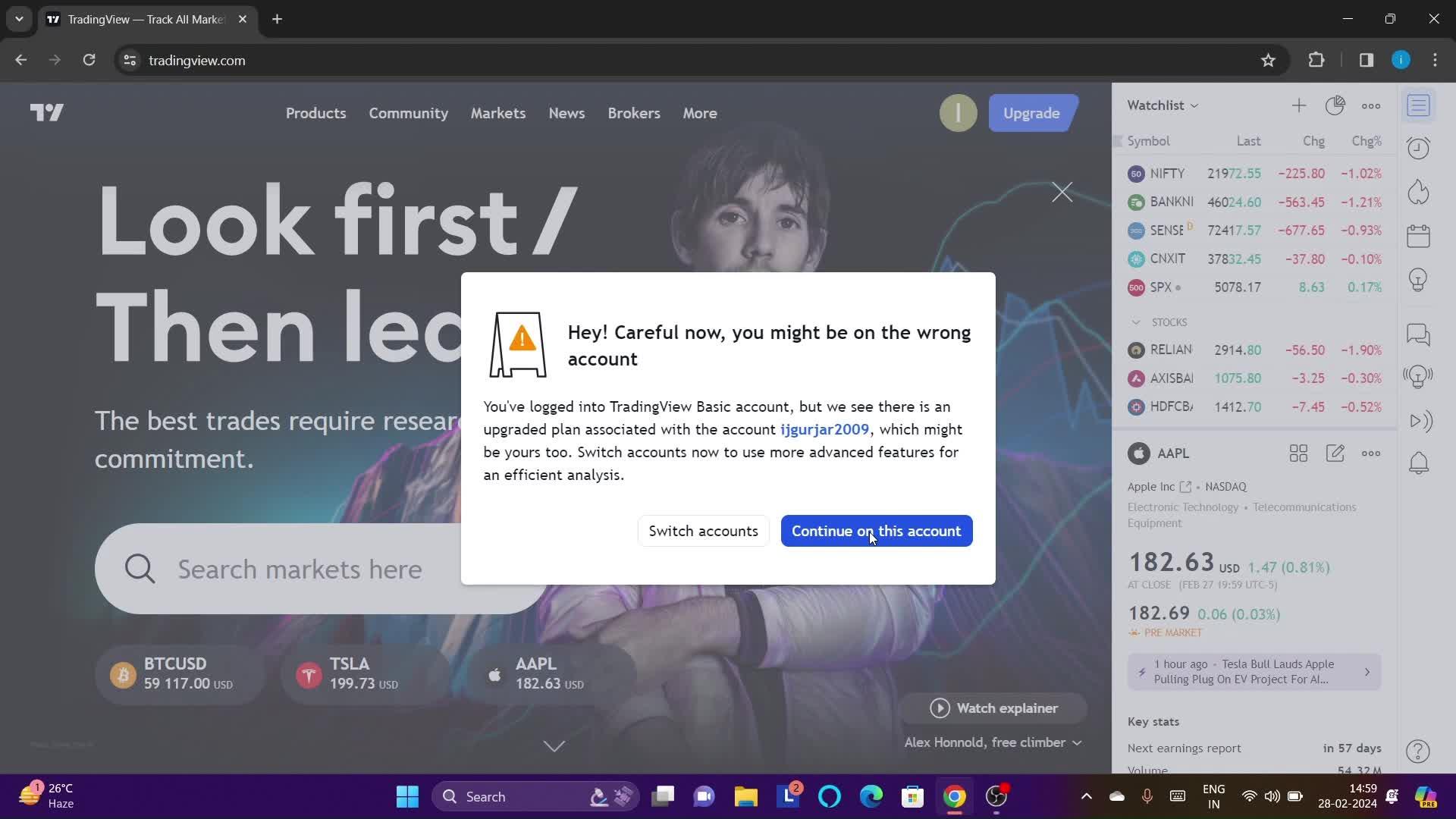This screenshot has height=819, width=1456.
Task: Open the AAPL ticker card on the hero
Action: point(551,673)
